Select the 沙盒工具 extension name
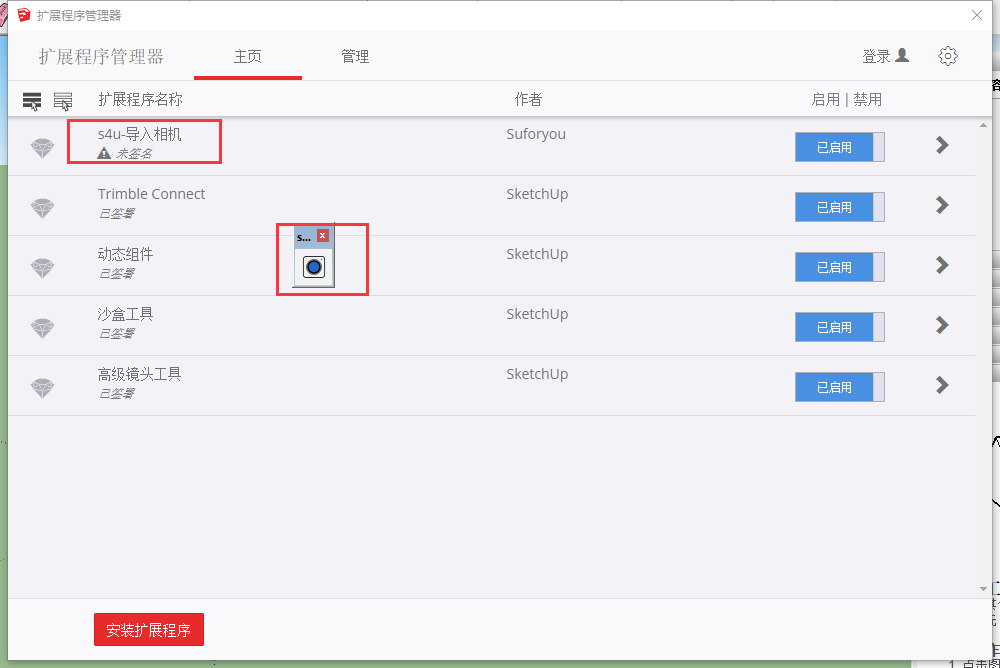 pos(125,314)
